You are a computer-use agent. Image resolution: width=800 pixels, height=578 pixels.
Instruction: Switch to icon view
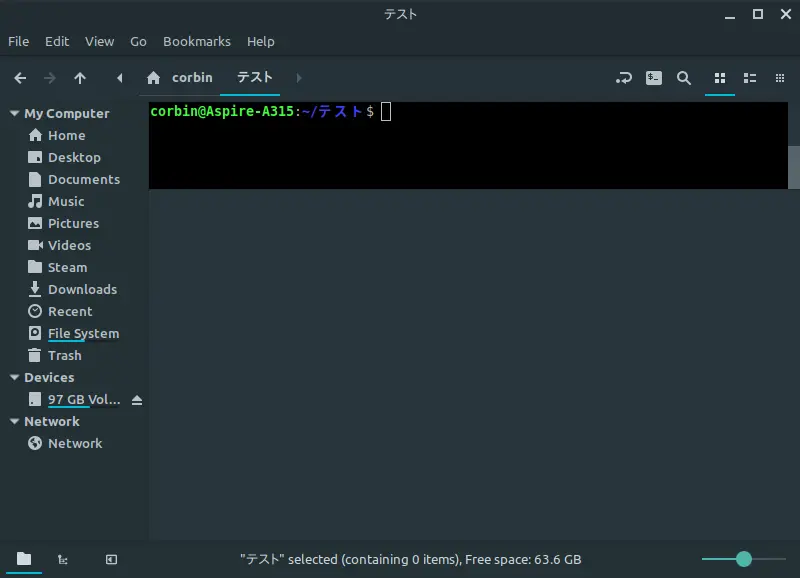click(719, 78)
